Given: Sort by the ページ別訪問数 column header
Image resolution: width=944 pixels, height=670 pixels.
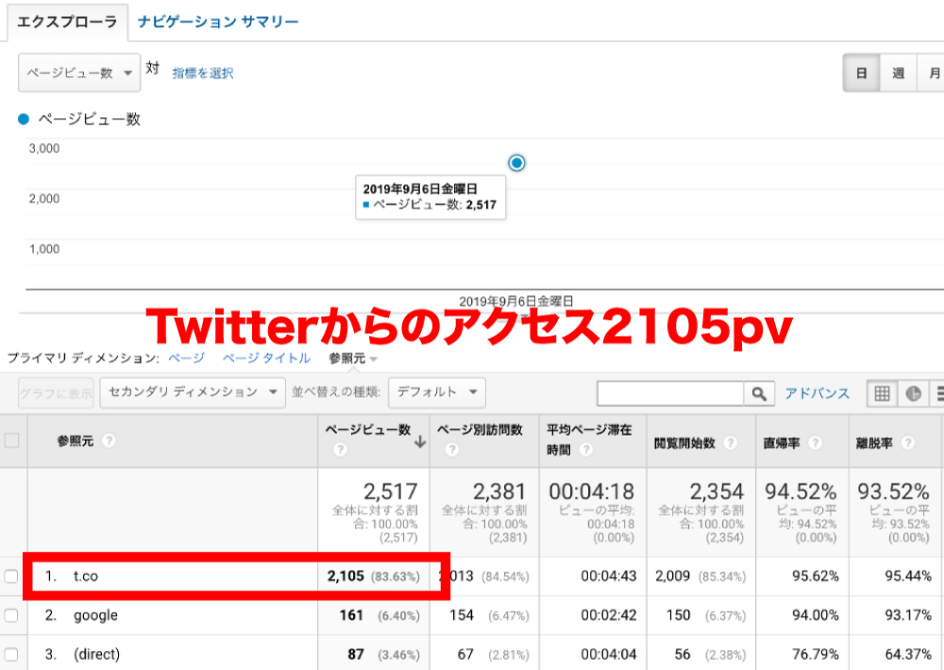Looking at the screenshot, I should [x=480, y=430].
